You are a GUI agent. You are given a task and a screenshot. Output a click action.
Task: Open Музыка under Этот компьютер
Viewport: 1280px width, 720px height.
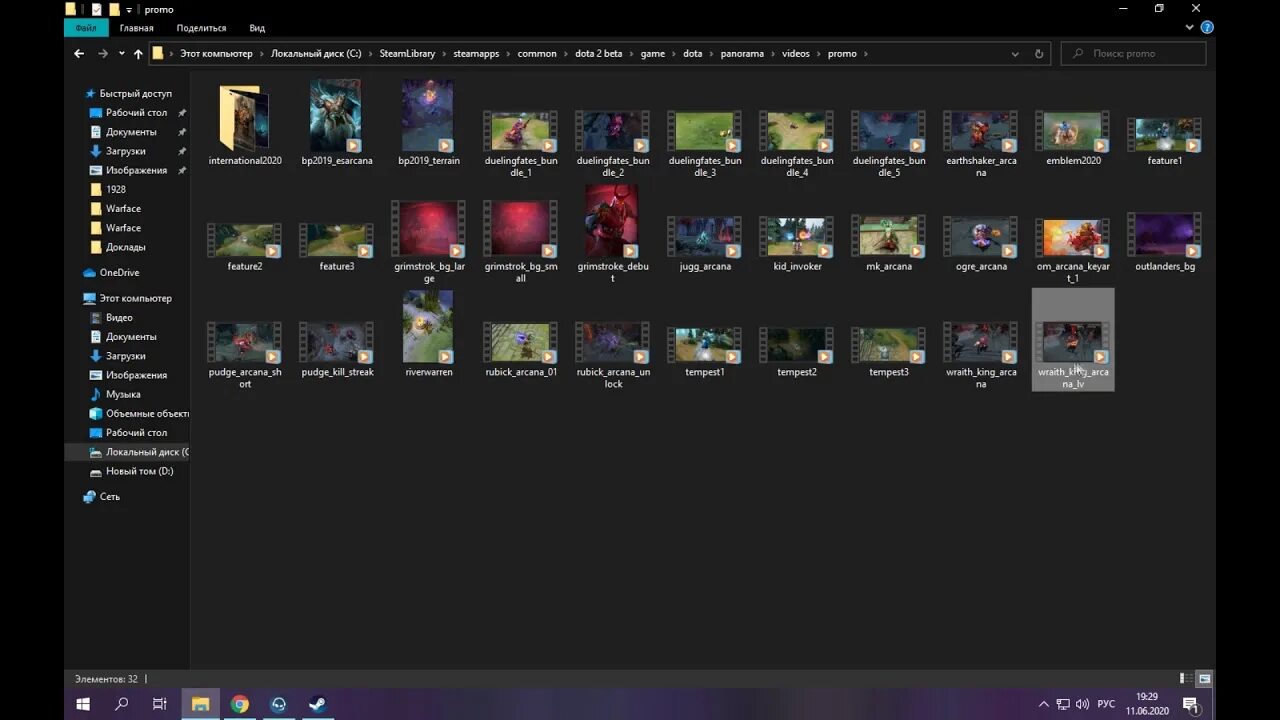115,394
